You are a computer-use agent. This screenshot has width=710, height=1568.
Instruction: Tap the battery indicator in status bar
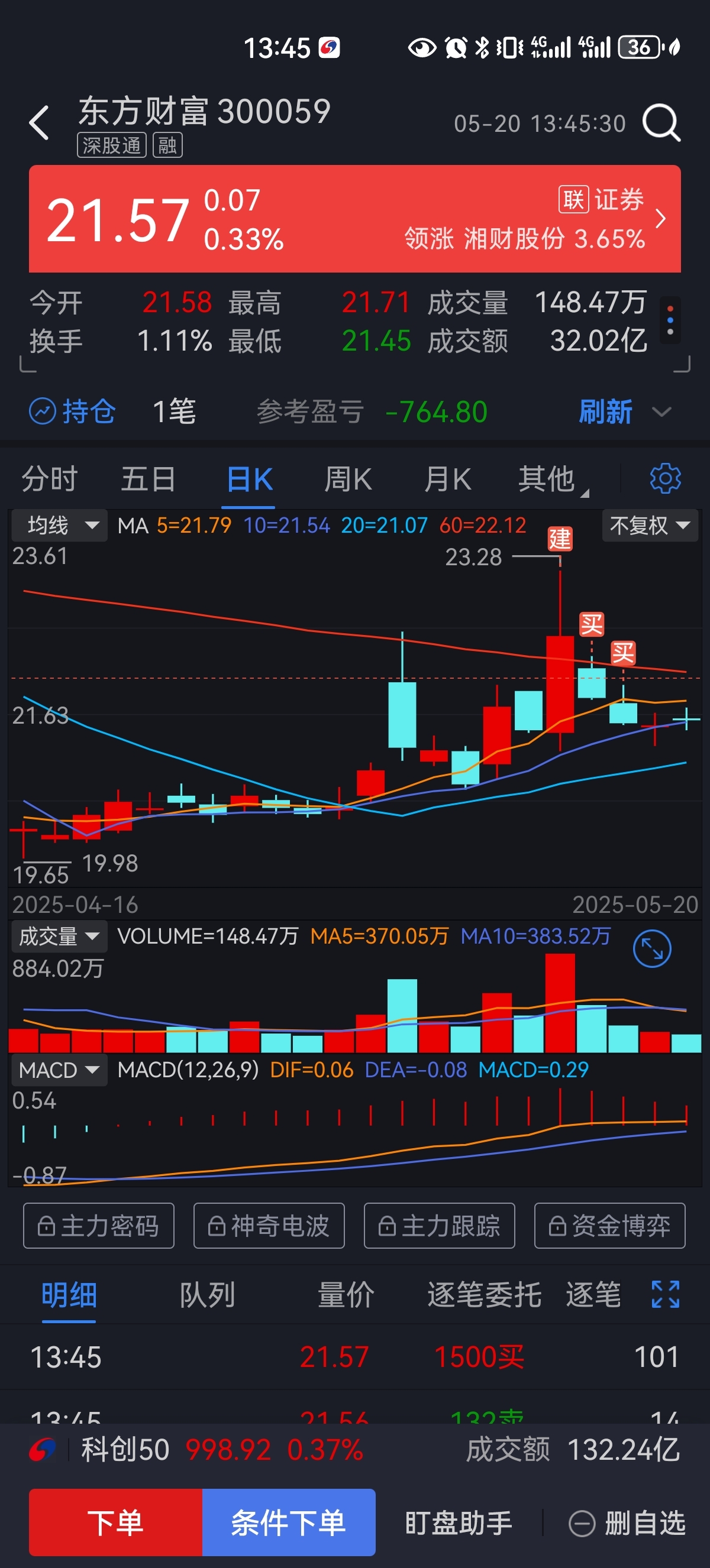641,47
